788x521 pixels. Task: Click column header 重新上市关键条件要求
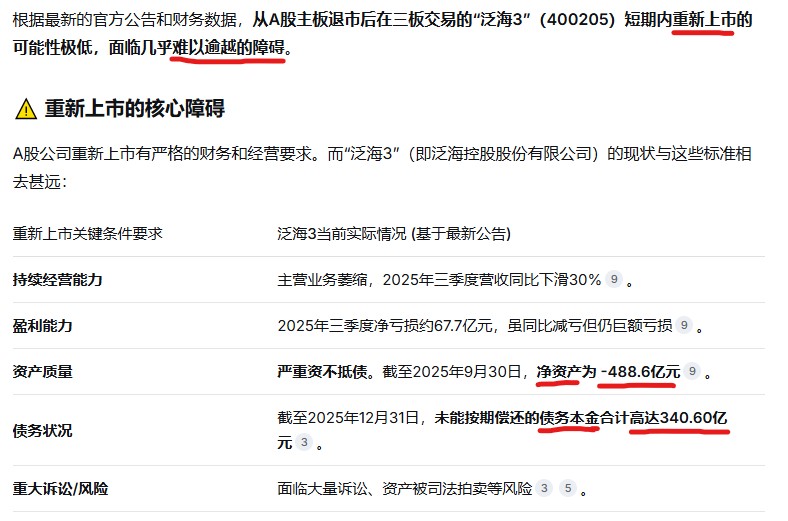(x=87, y=234)
